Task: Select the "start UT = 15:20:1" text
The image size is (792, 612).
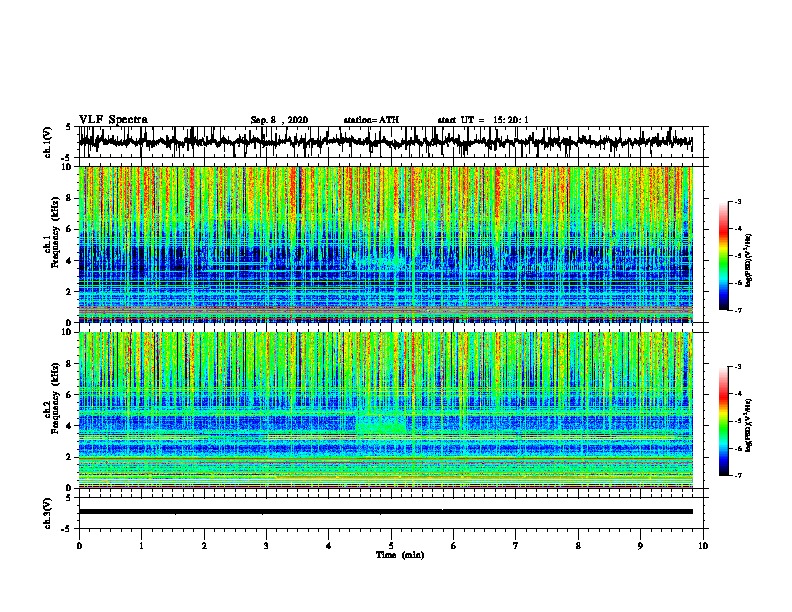Action: coord(483,120)
